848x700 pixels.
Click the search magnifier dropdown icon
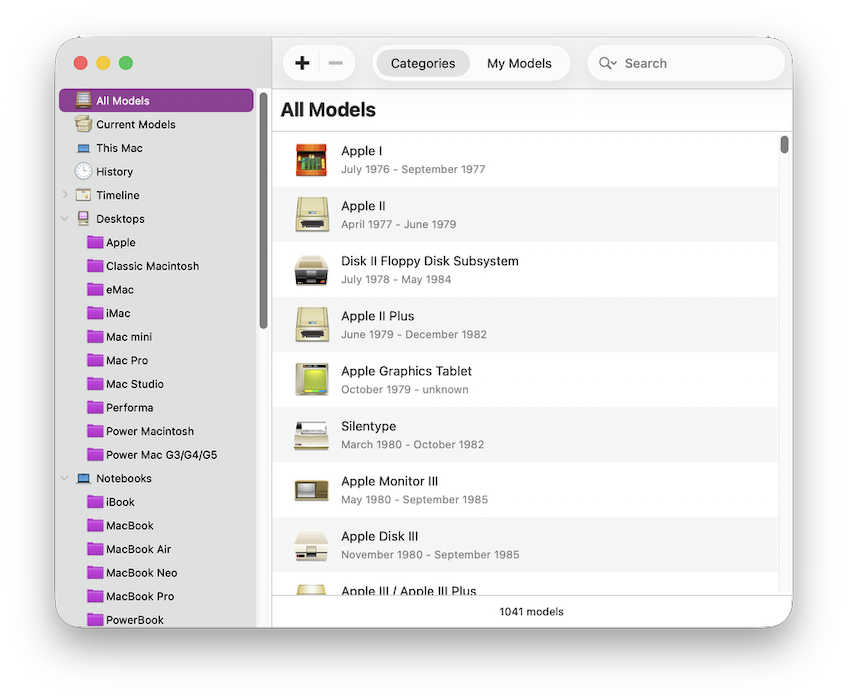tap(608, 63)
